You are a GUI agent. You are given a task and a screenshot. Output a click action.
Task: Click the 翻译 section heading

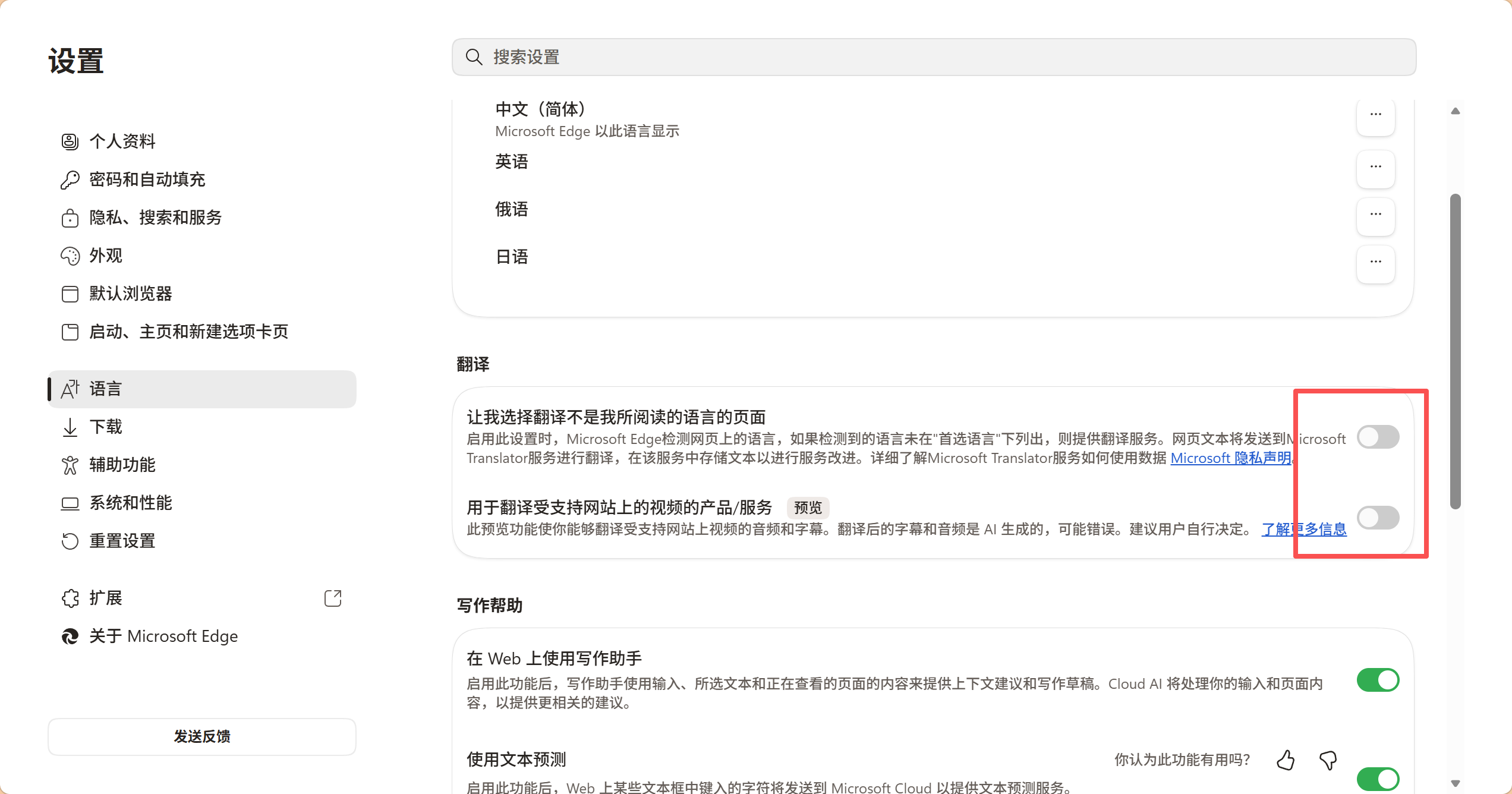click(473, 364)
